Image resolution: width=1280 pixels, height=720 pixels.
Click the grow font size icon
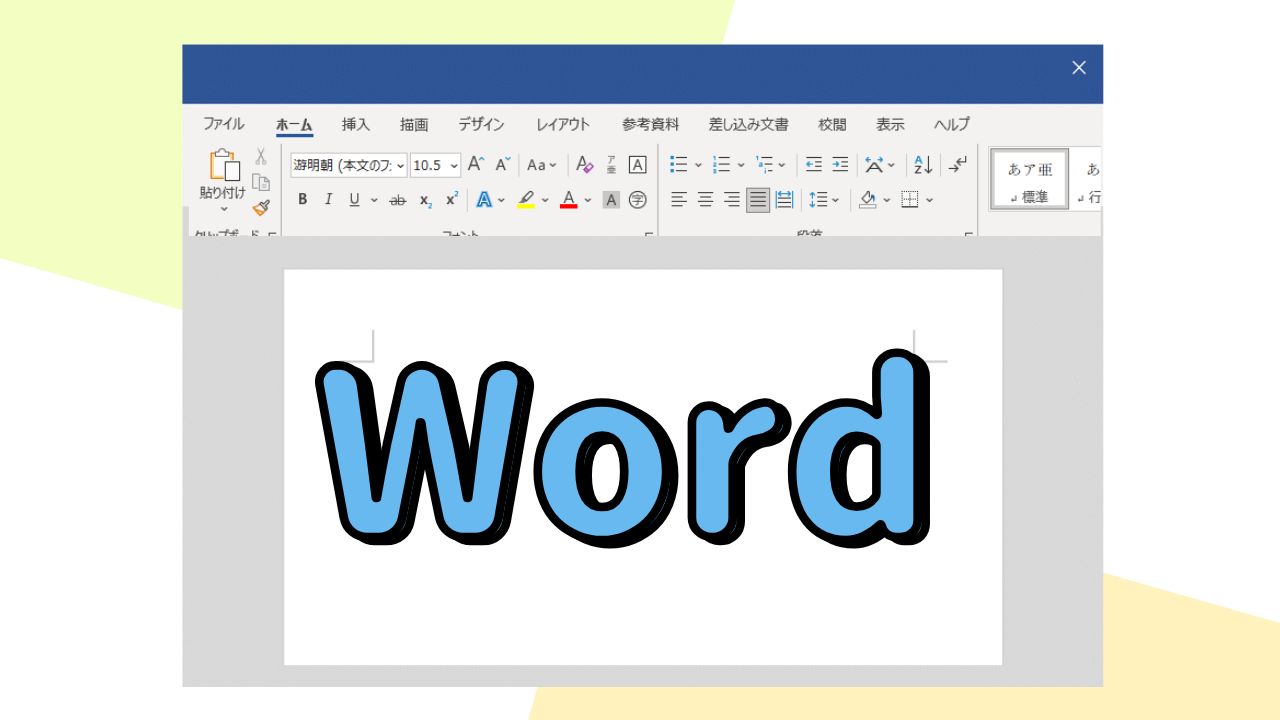[x=476, y=165]
